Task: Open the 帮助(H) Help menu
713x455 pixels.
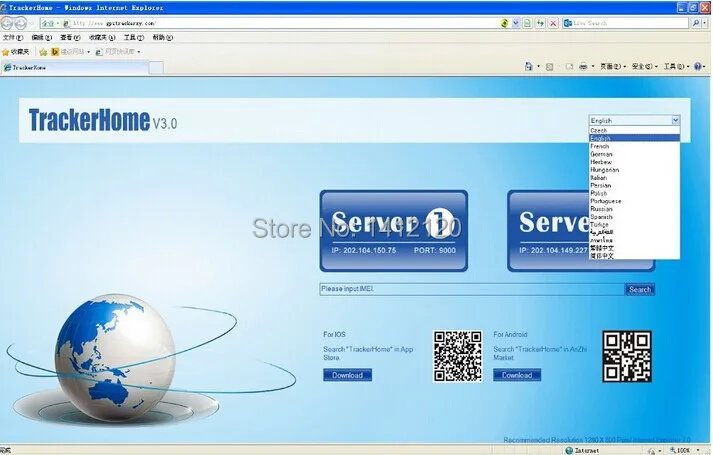Action: [x=162, y=37]
